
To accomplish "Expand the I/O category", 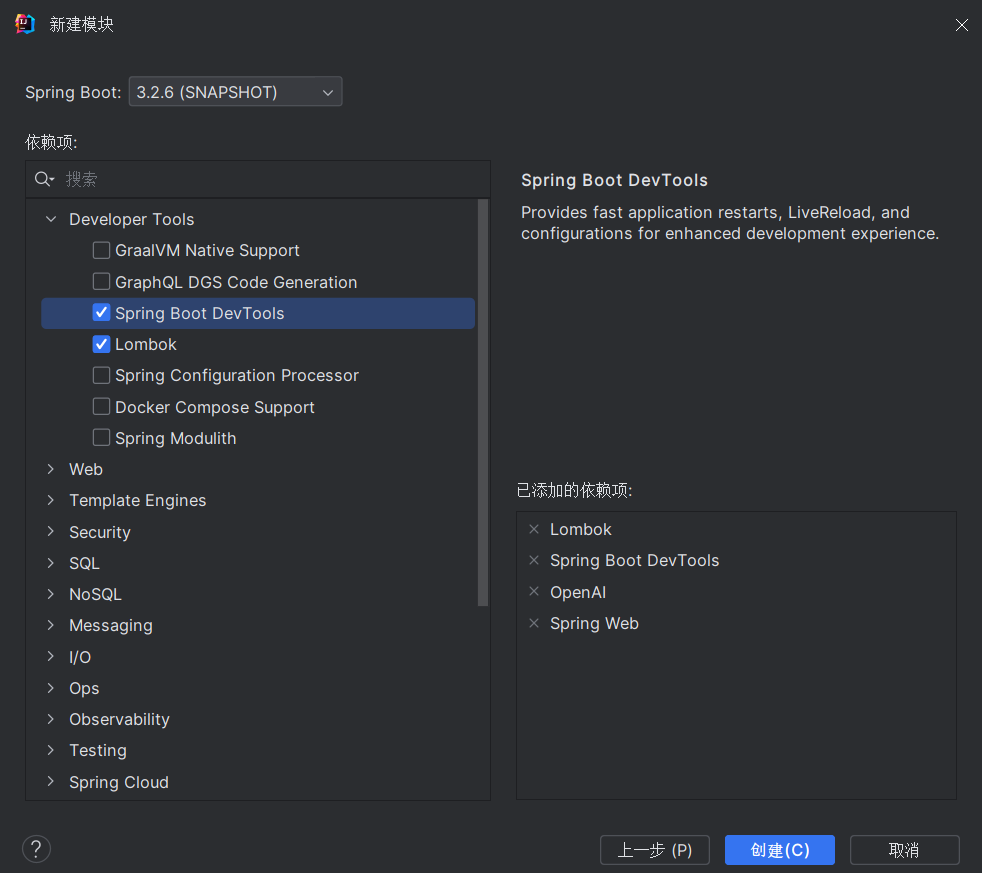I will click(x=51, y=656).
